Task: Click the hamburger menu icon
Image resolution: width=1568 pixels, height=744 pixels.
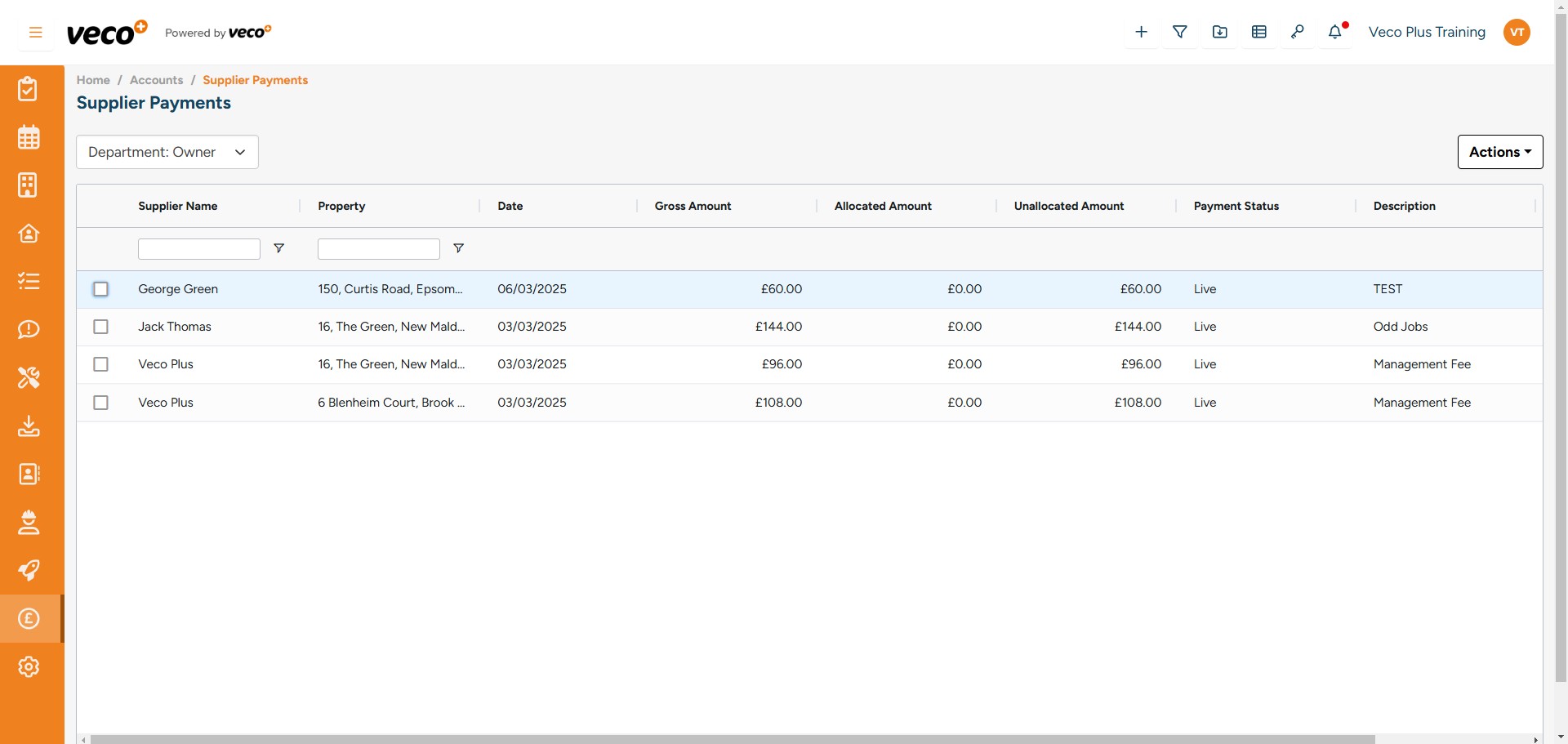Action: point(35,33)
